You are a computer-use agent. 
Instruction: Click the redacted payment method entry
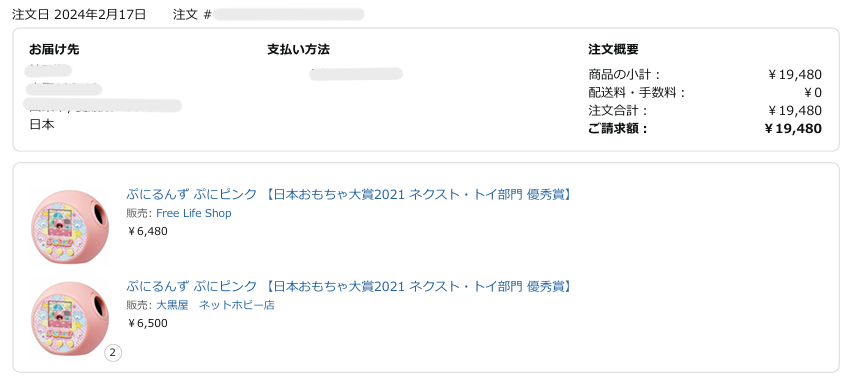(356, 73)
